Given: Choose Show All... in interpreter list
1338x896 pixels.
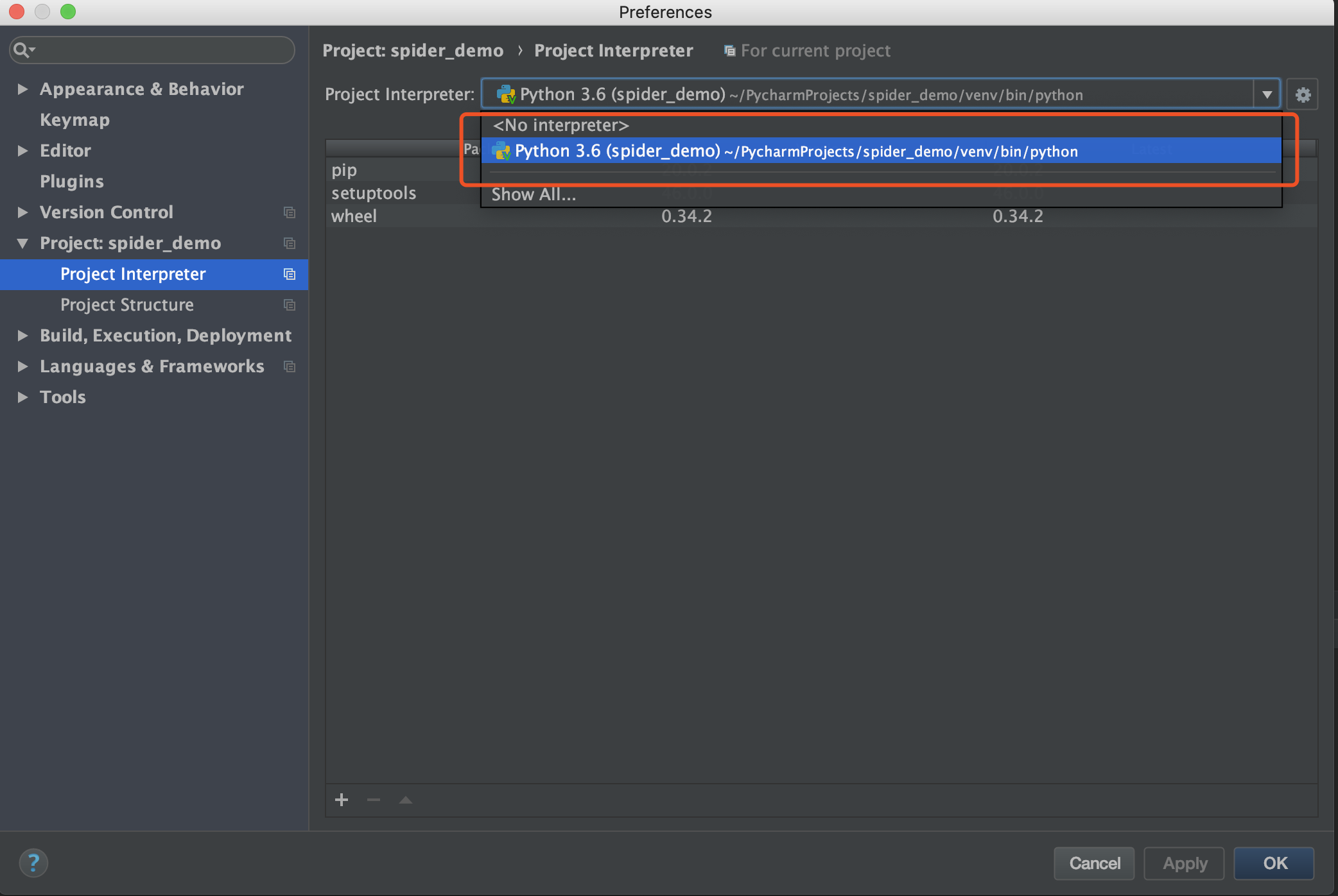Looking at the screenshot, I should point(534,194).
